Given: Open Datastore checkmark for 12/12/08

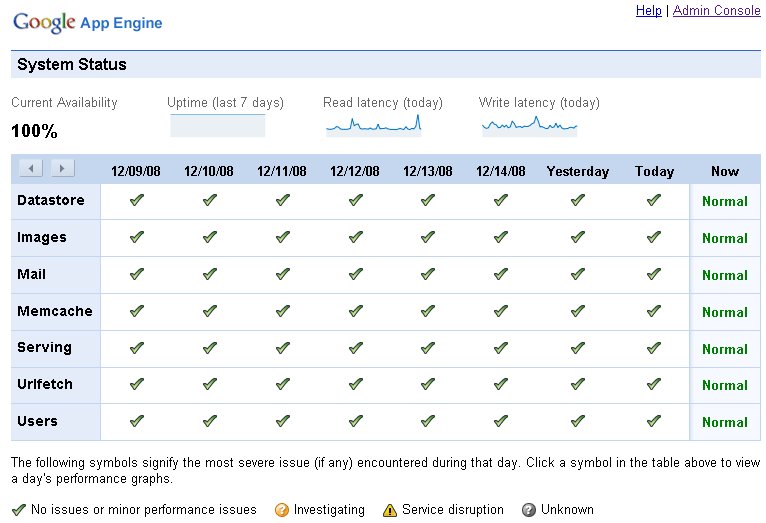Looking at the screenshot, I should pyautogui.click(x=355, y=200).
